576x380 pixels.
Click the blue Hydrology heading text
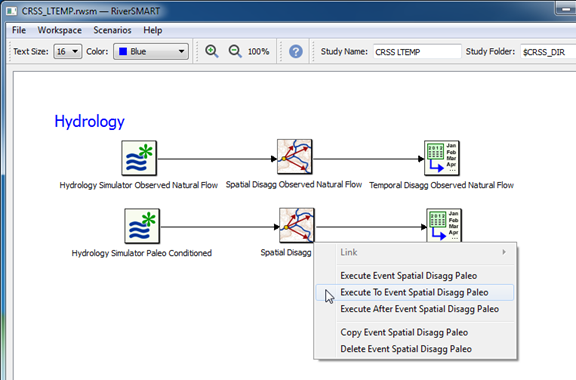coord(90,122)
